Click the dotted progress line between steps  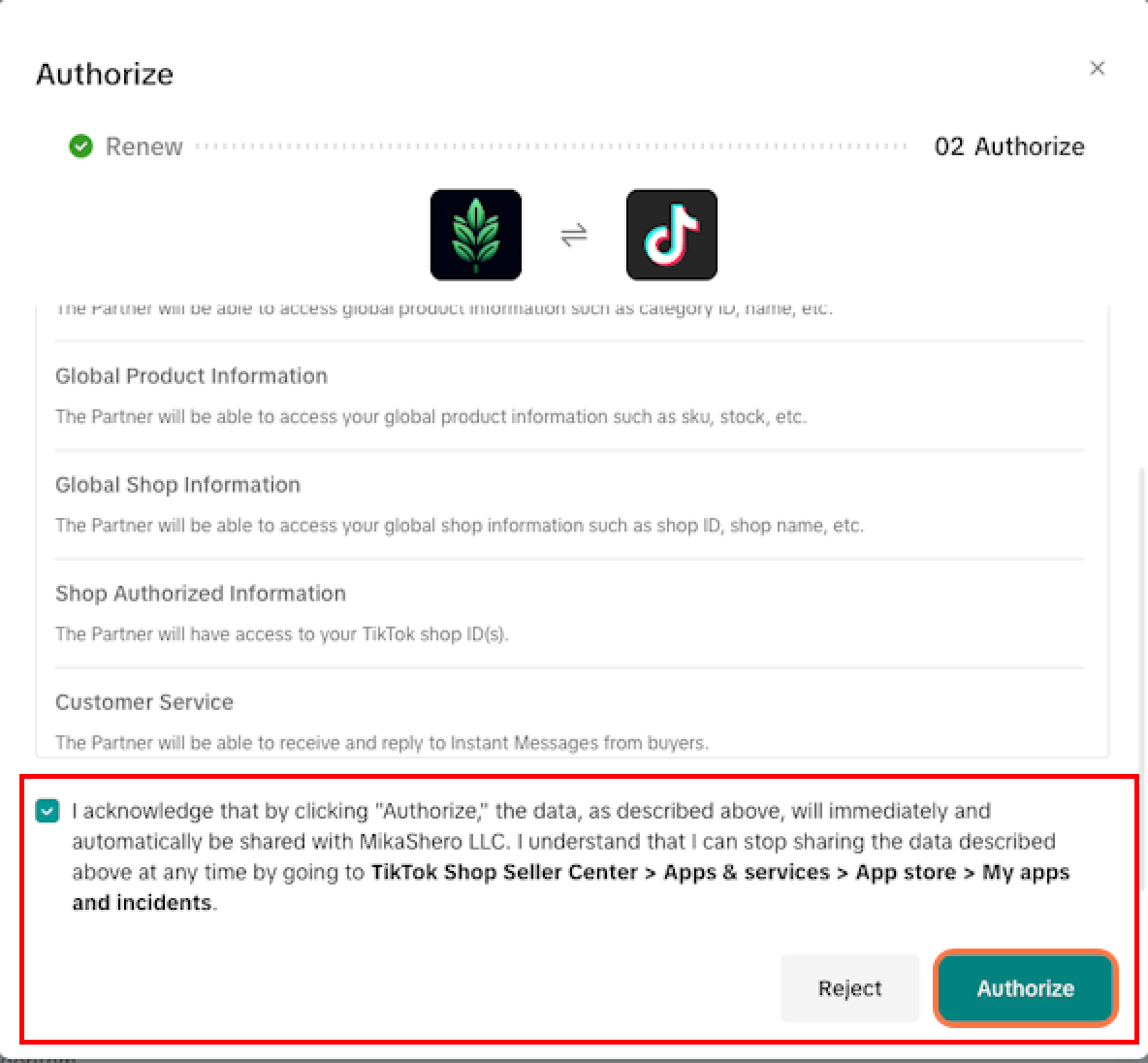[552, 145]
